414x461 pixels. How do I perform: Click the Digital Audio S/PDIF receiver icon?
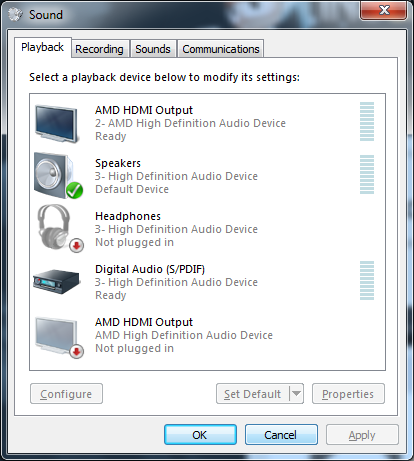(57, 282)
